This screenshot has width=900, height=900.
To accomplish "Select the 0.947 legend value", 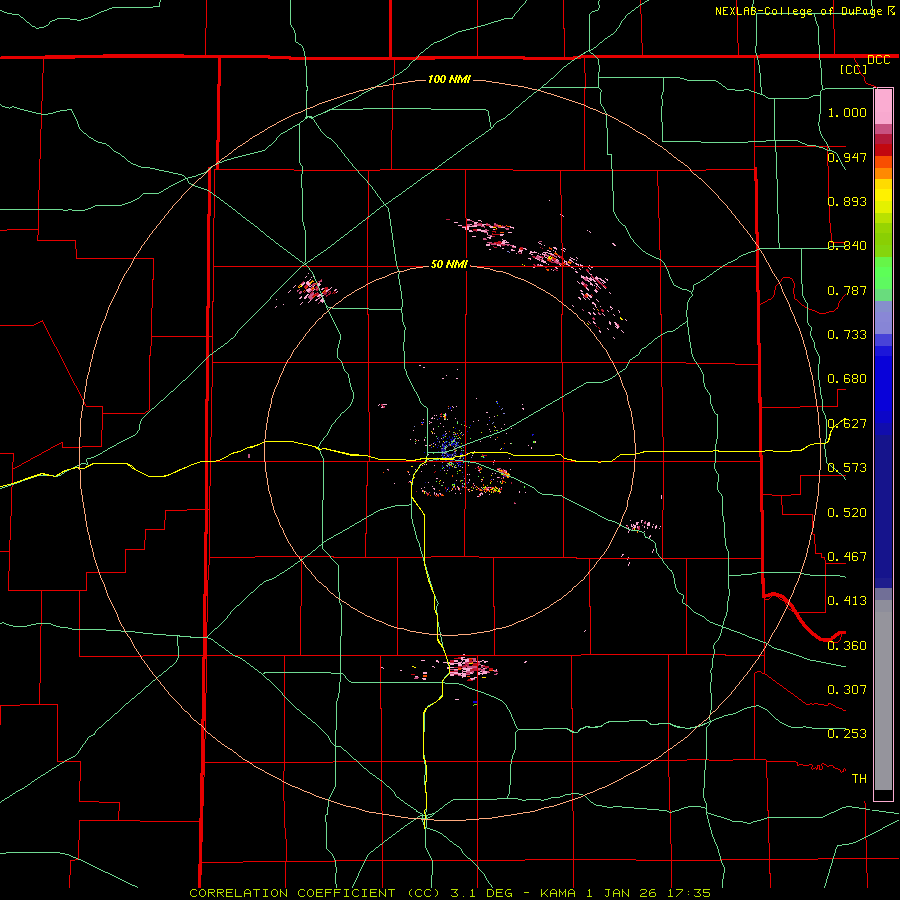I will click(x=847, y=157).
